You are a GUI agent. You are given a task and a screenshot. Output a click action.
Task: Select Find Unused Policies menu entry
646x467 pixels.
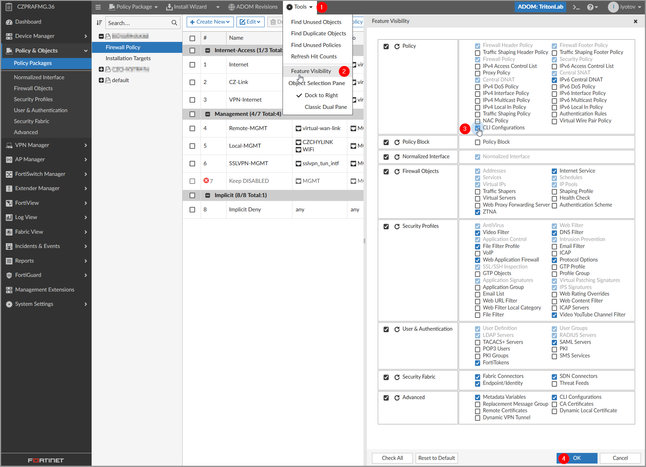(316, 45)
